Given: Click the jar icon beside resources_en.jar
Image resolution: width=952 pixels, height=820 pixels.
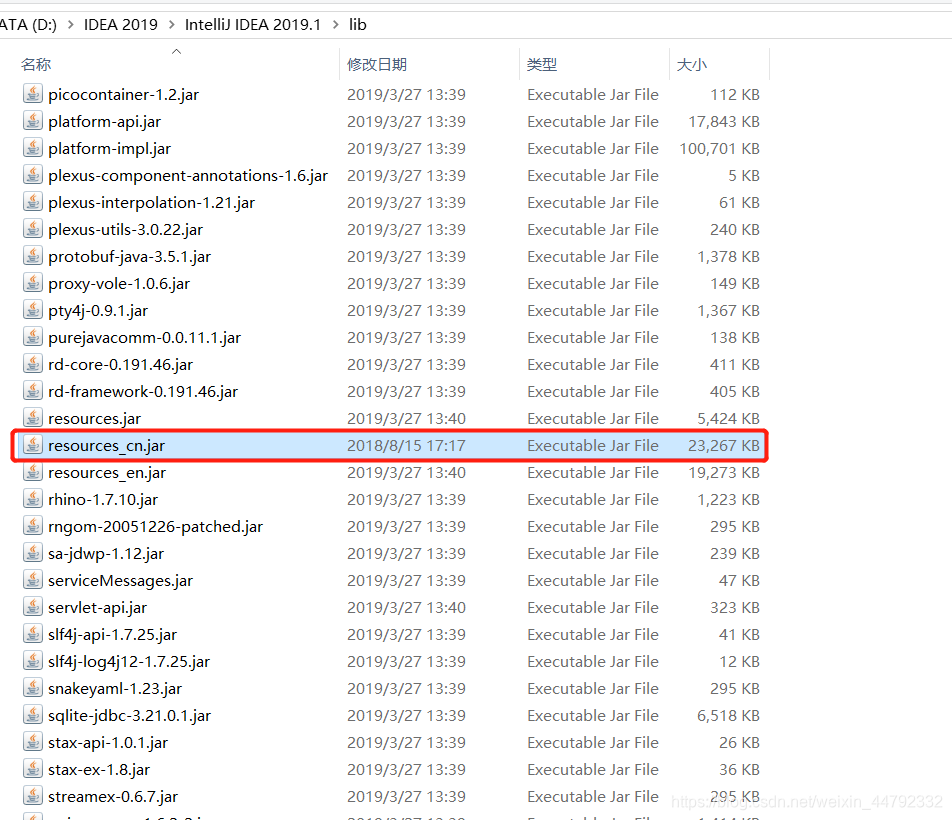Looking at the screenshot, I should (x=33, y=472).
